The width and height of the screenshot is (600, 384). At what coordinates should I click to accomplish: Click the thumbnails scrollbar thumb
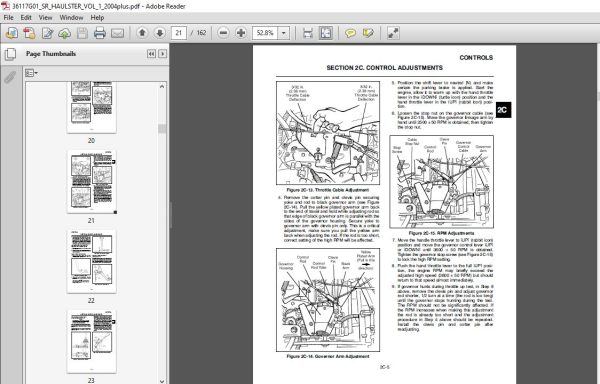click(x=162, y=129)
